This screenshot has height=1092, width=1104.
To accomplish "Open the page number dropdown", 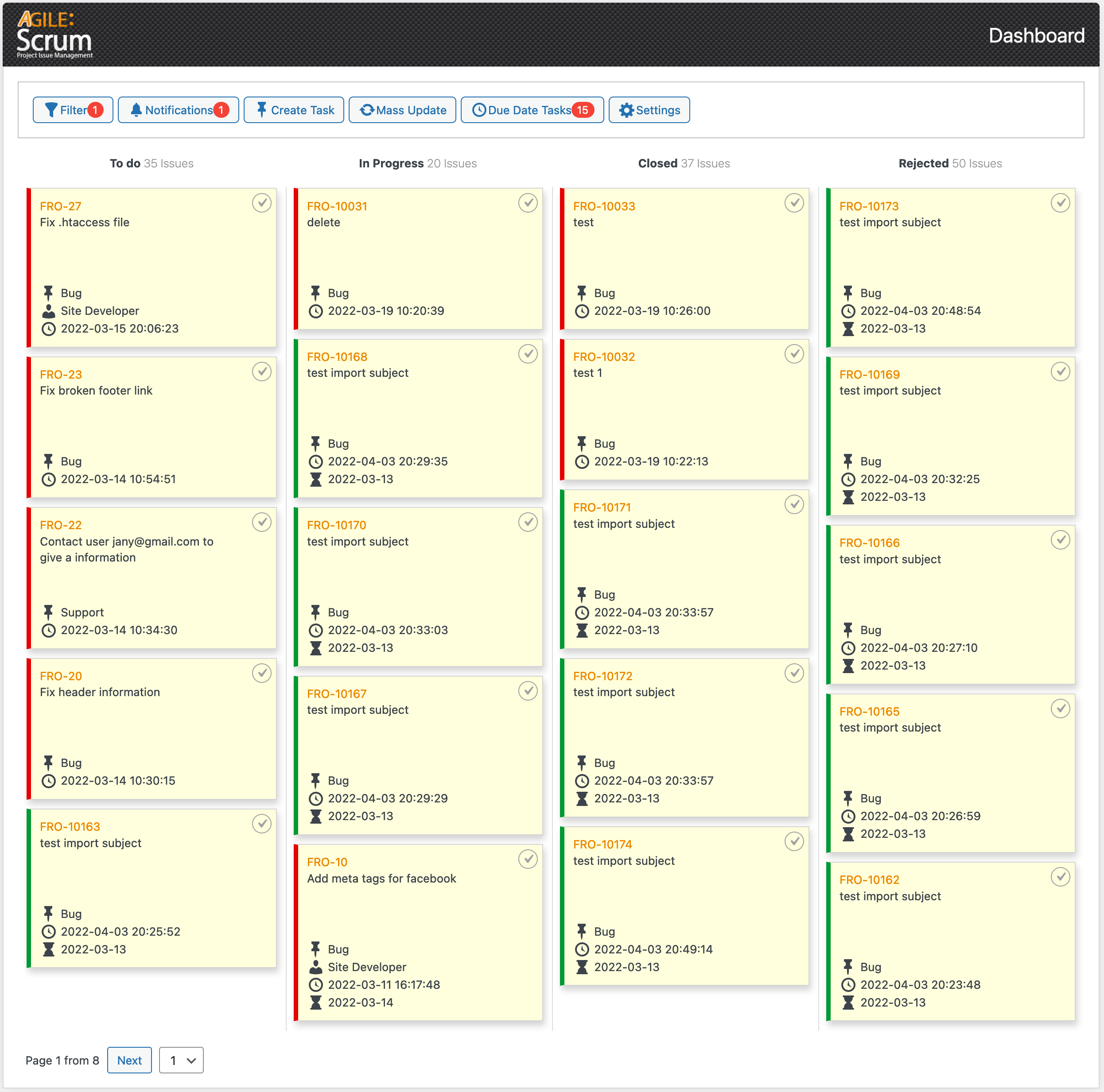I will pos(181,1060).
